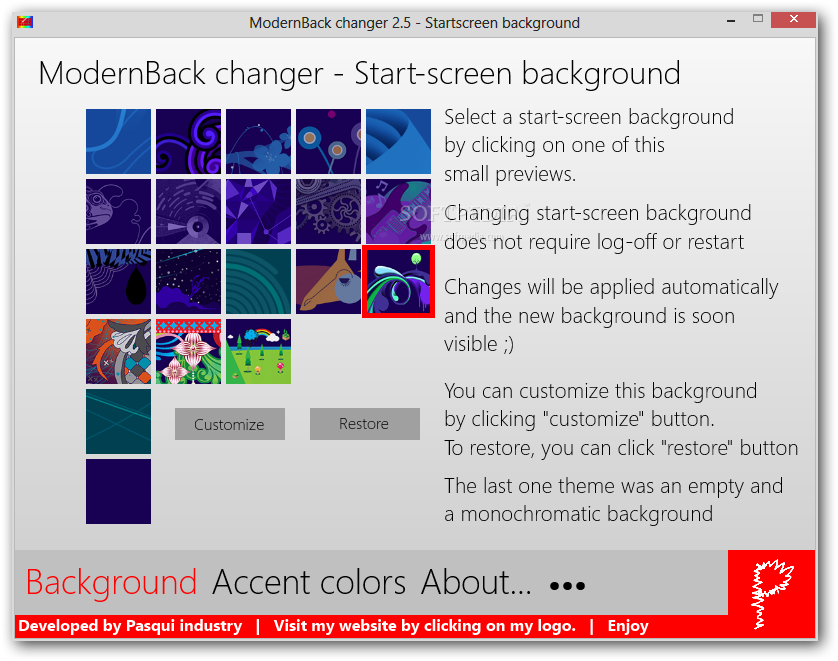
Task: Select the gears and cogs background
Action: [x=328, y=212]
